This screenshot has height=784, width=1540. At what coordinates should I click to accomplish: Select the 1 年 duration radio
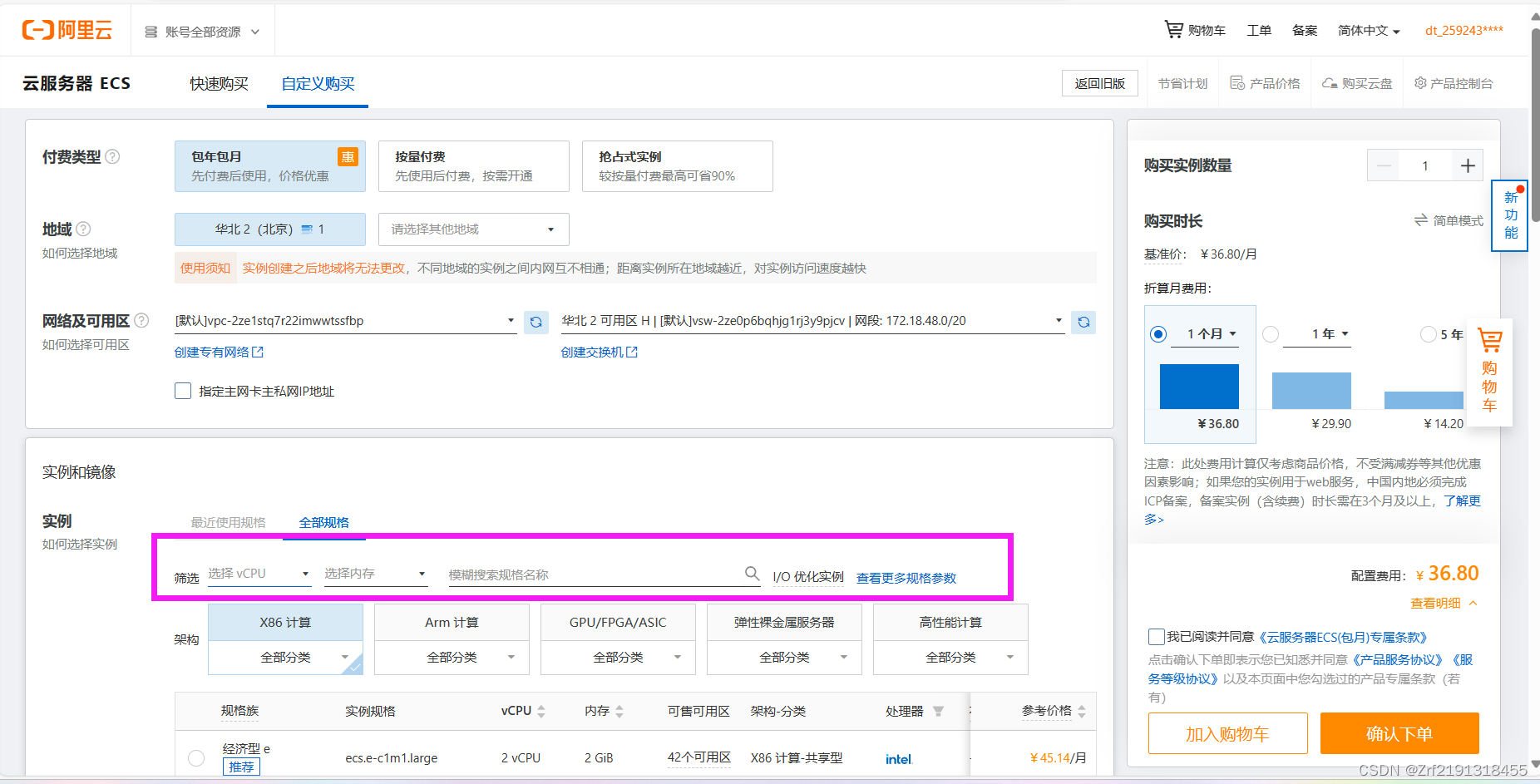[1271, 333]
